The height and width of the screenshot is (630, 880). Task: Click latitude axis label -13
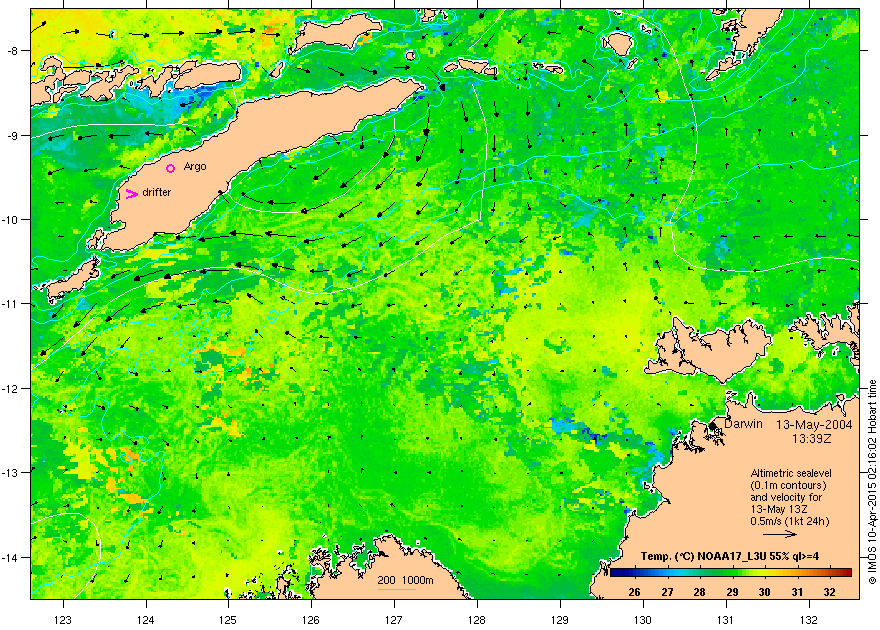click(x=10, y=473)
